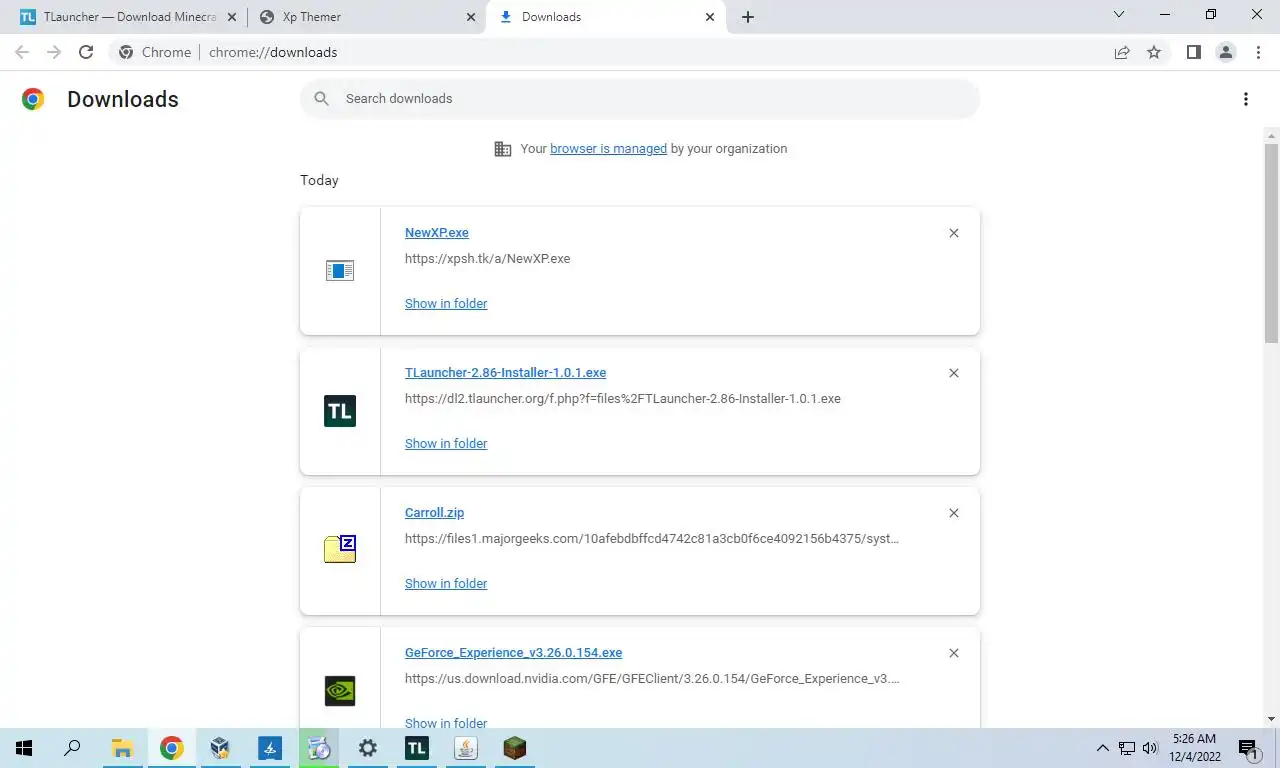
Task: Close the Downloads tab
Action: coord(710,17)
